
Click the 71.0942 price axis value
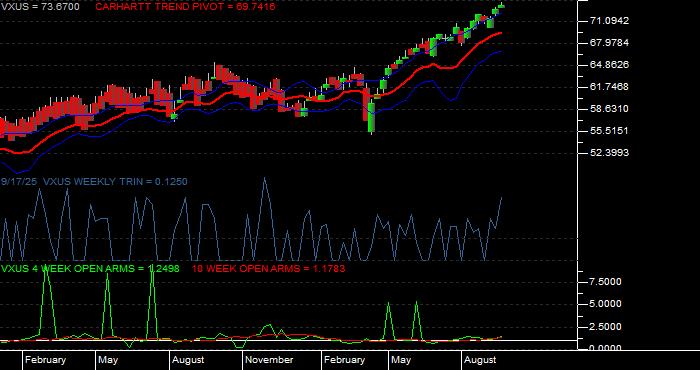(609, 21)
